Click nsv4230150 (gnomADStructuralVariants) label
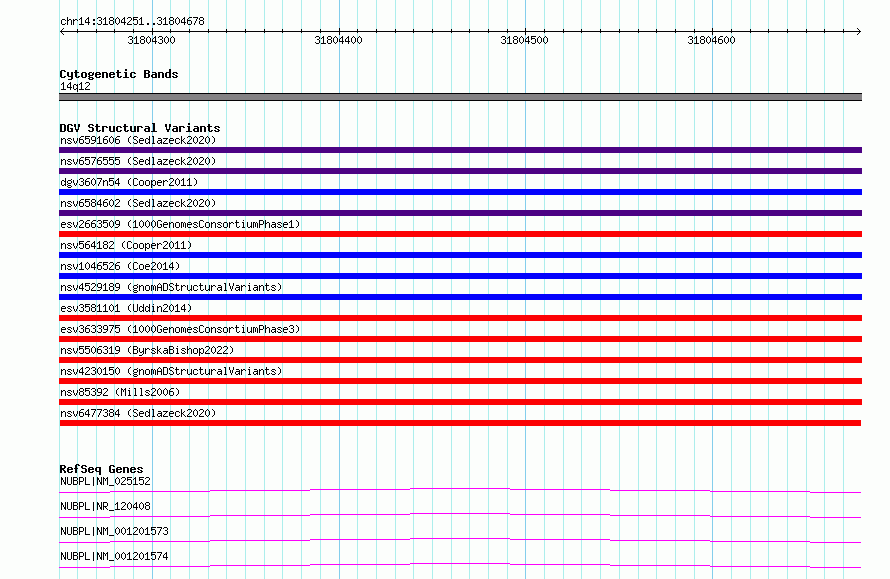This screenshot has width=890, height=579. pos(171,371)
